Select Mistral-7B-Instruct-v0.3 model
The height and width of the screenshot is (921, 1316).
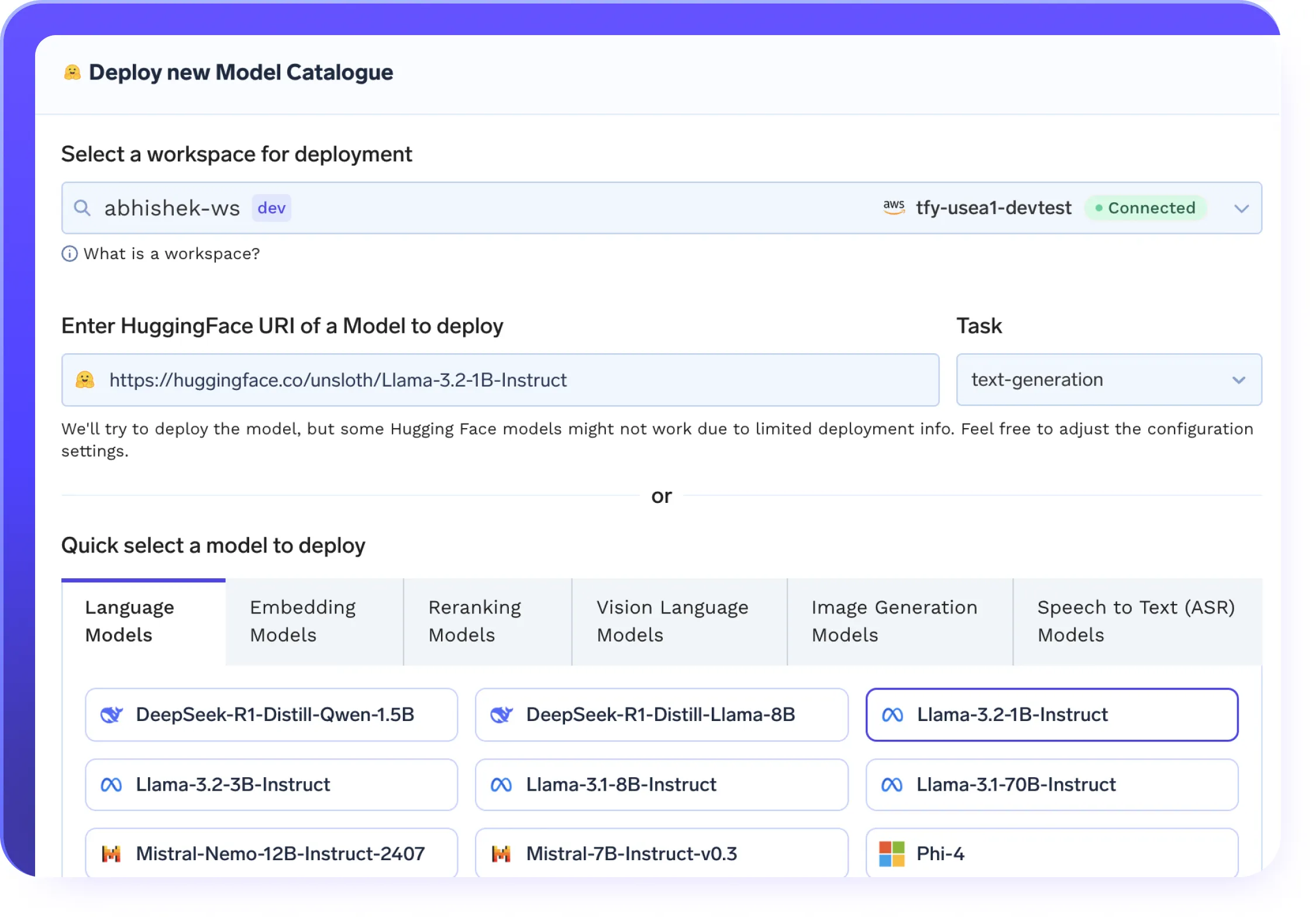661,854
